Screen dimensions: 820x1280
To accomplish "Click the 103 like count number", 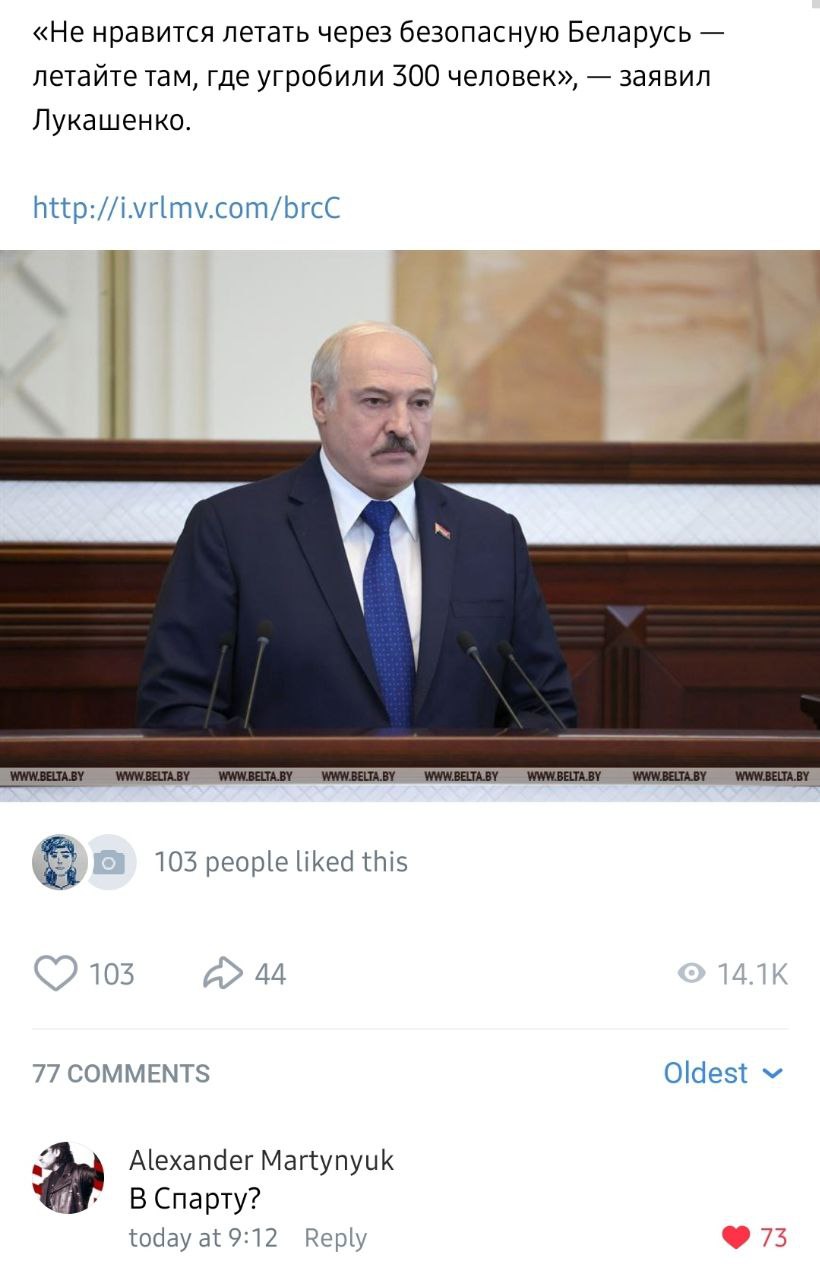I will [x=112, y=974].
